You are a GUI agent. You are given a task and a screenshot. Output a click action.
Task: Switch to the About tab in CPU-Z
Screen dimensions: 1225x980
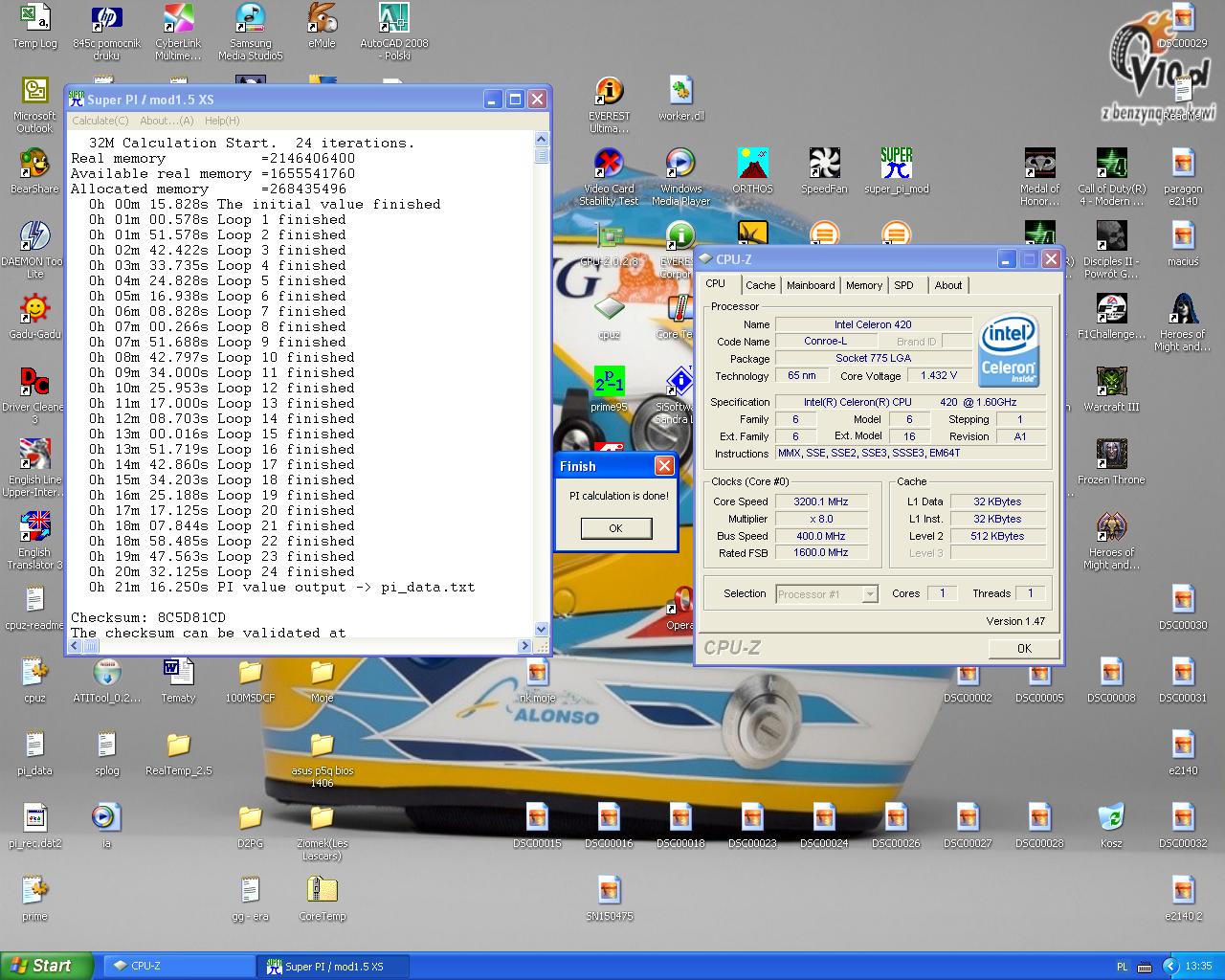(x=948, y=285)
